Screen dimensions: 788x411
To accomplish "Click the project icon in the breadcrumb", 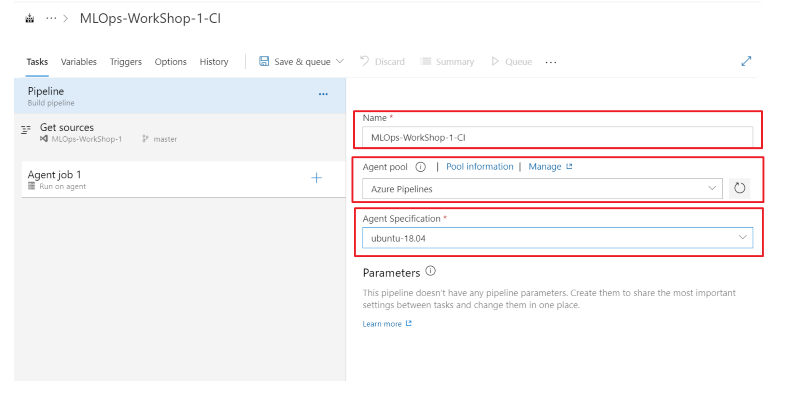I will [30, 19].
